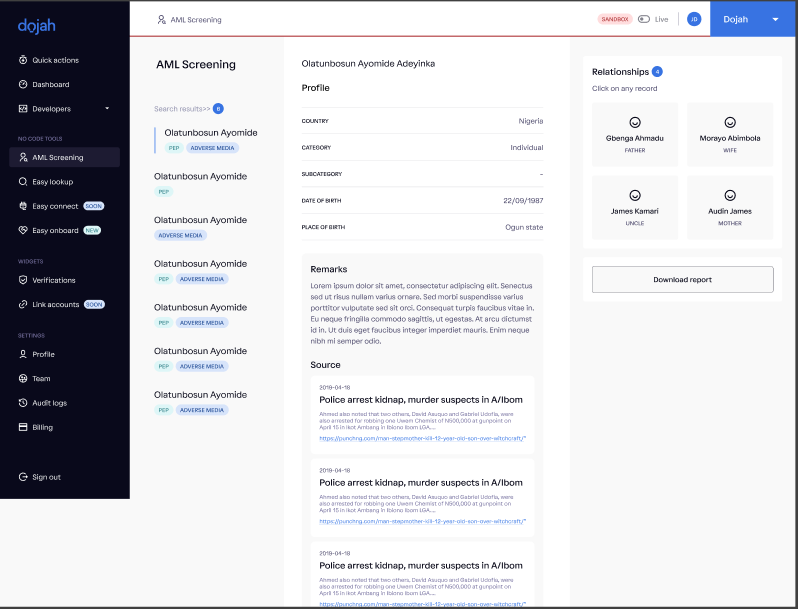The height and width of the screenshot is (609, 798).
Task: Click the Easy lookup search icon
Action: click(x=23, y=182)
